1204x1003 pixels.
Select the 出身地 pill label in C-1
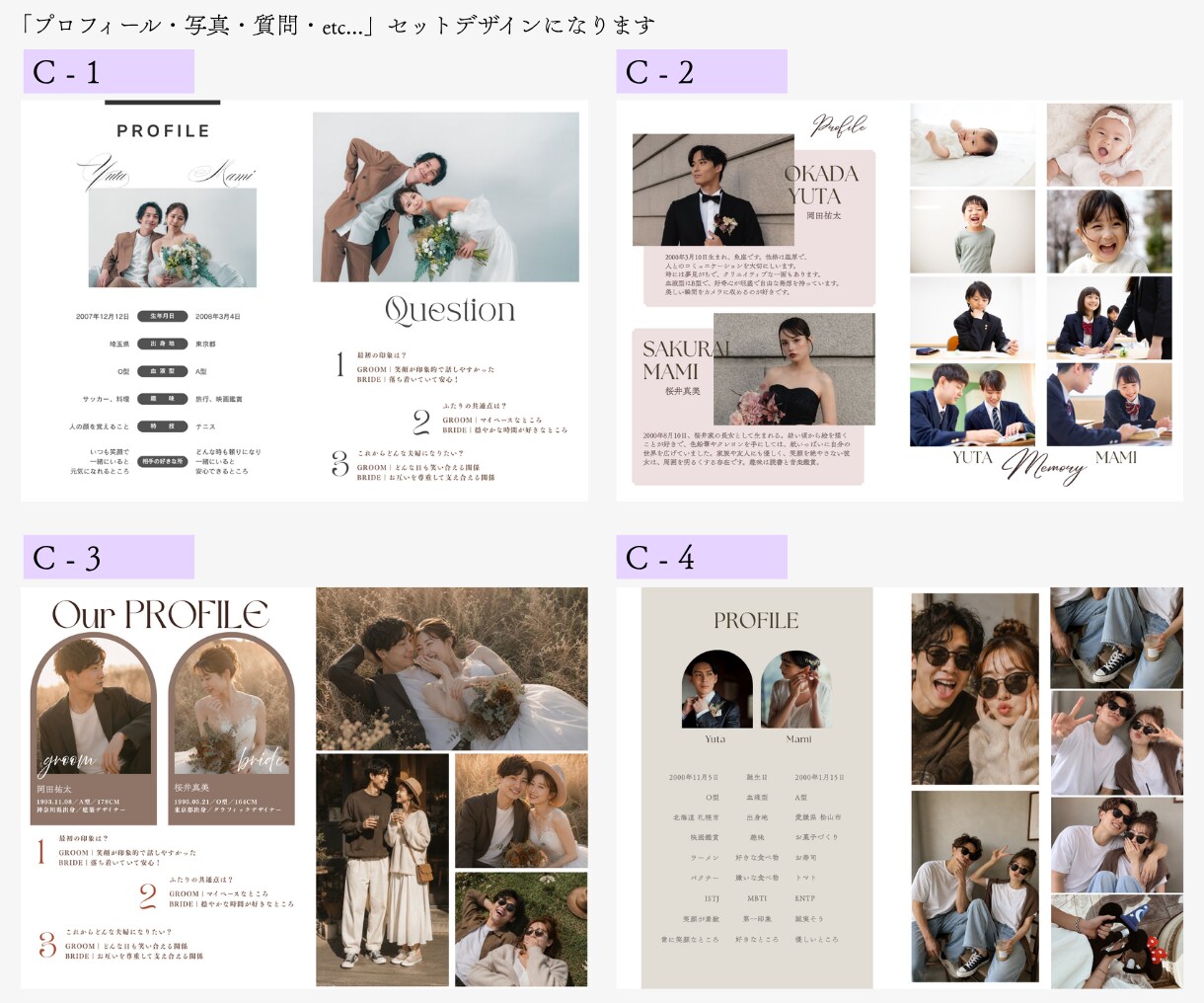coord(162,344)
